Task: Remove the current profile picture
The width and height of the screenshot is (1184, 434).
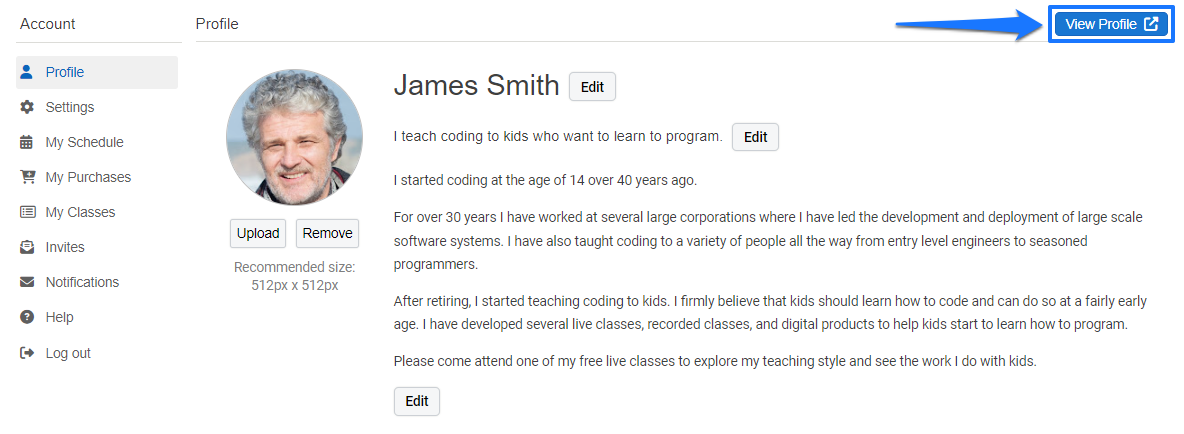Action: coord(328,233)
